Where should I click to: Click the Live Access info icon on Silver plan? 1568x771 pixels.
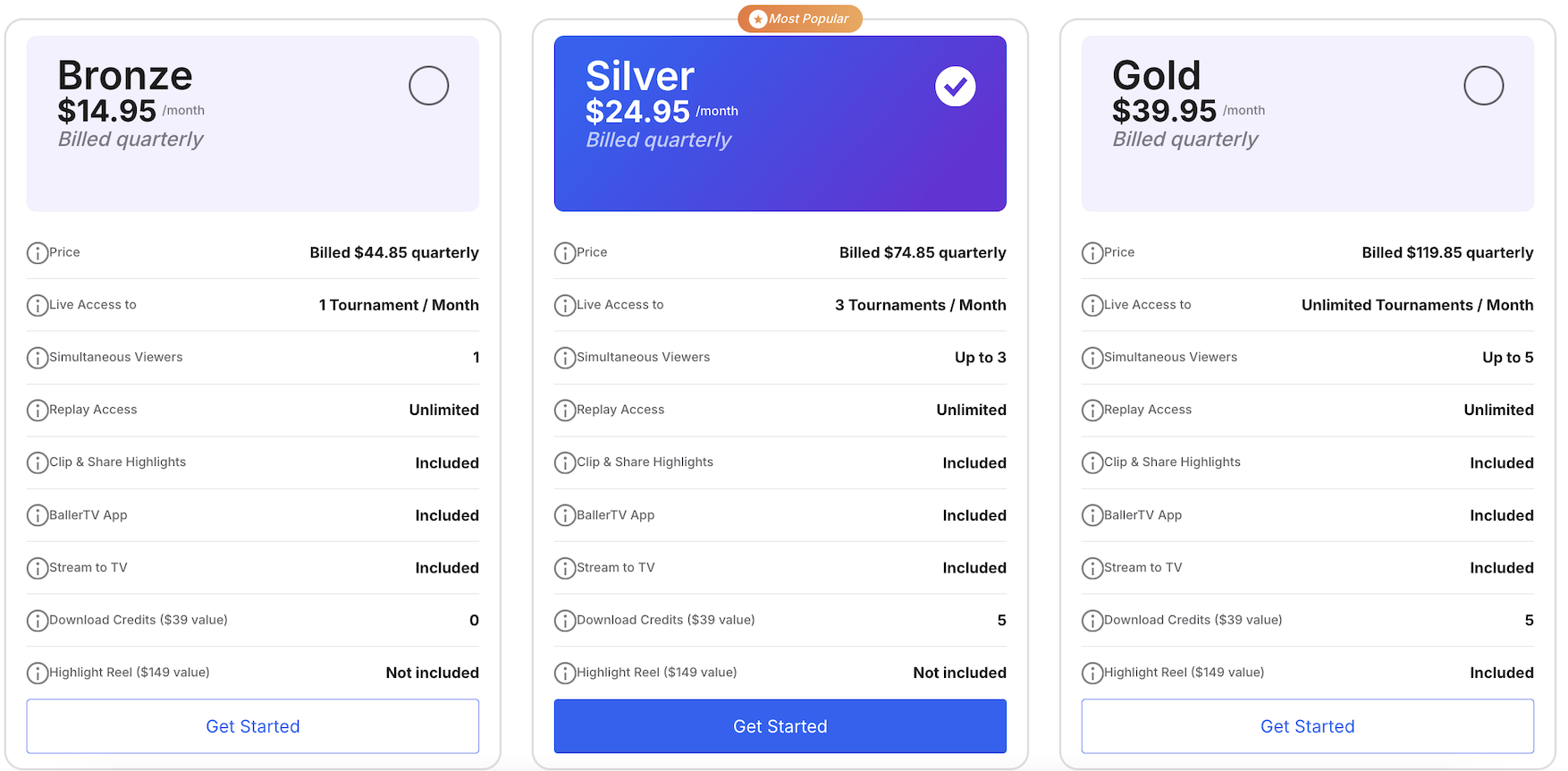[x=565, y=305]
